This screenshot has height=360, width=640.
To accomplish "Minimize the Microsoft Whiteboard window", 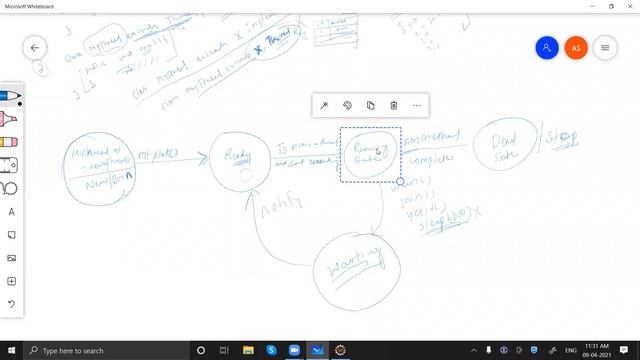I will 592,7.
